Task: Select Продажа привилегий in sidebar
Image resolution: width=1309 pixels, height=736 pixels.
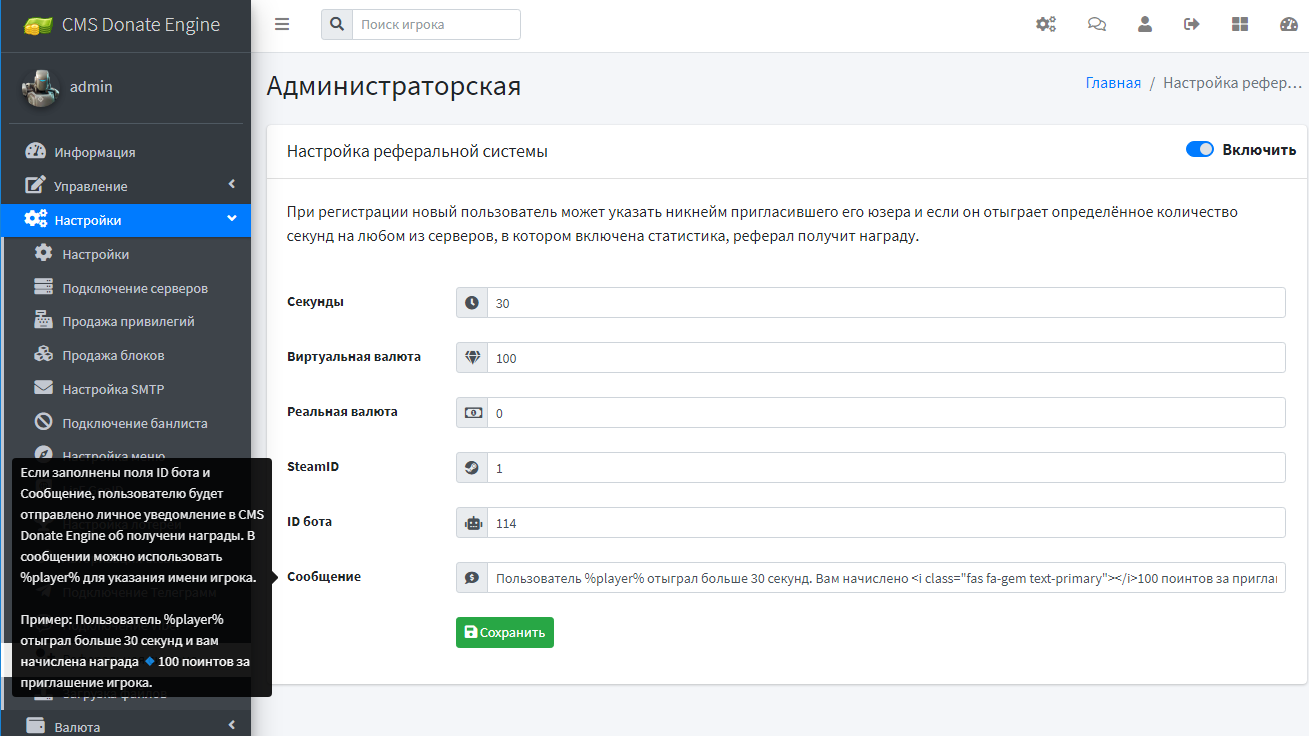Action: (x=128, y=322)
